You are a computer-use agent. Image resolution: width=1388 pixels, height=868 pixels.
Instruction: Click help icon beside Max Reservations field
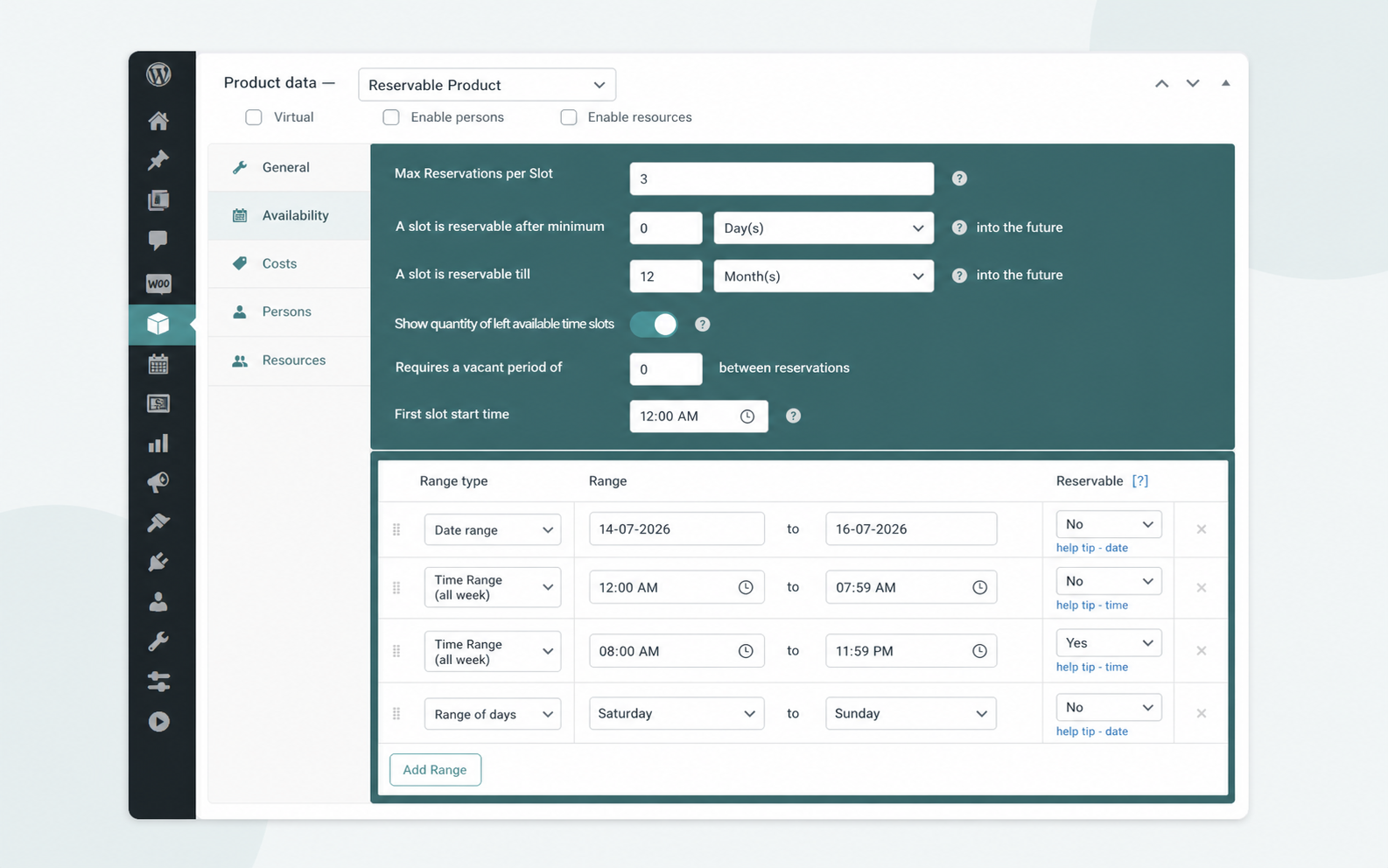tap(959, 178)
